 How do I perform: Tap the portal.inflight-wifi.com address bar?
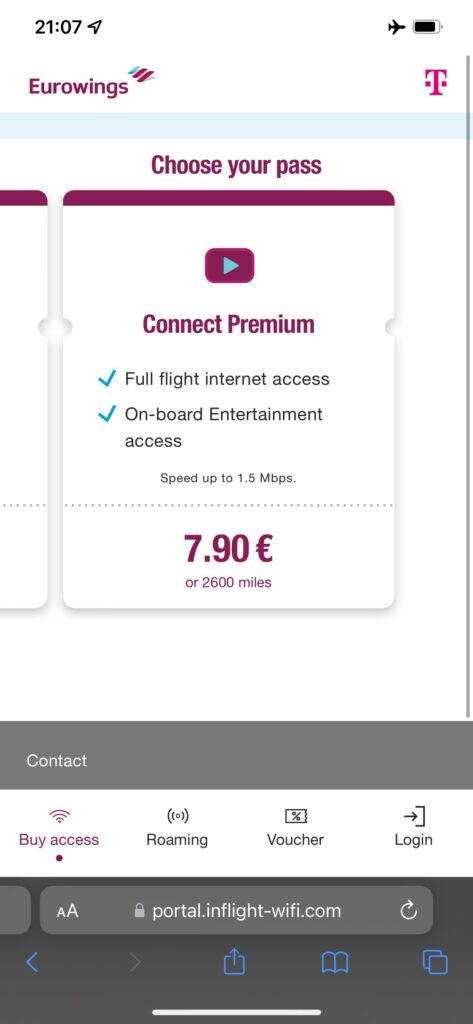[x=236, y=910]
